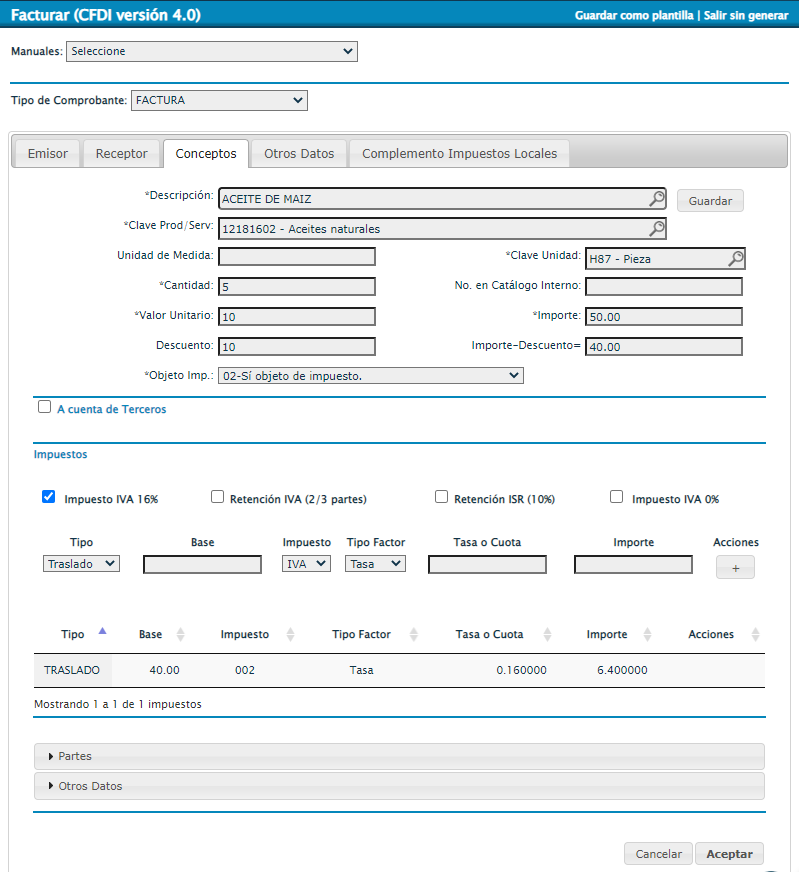799x872 pixels.
Task: Switch to the Emisor tab
Action: click(48, 153)
